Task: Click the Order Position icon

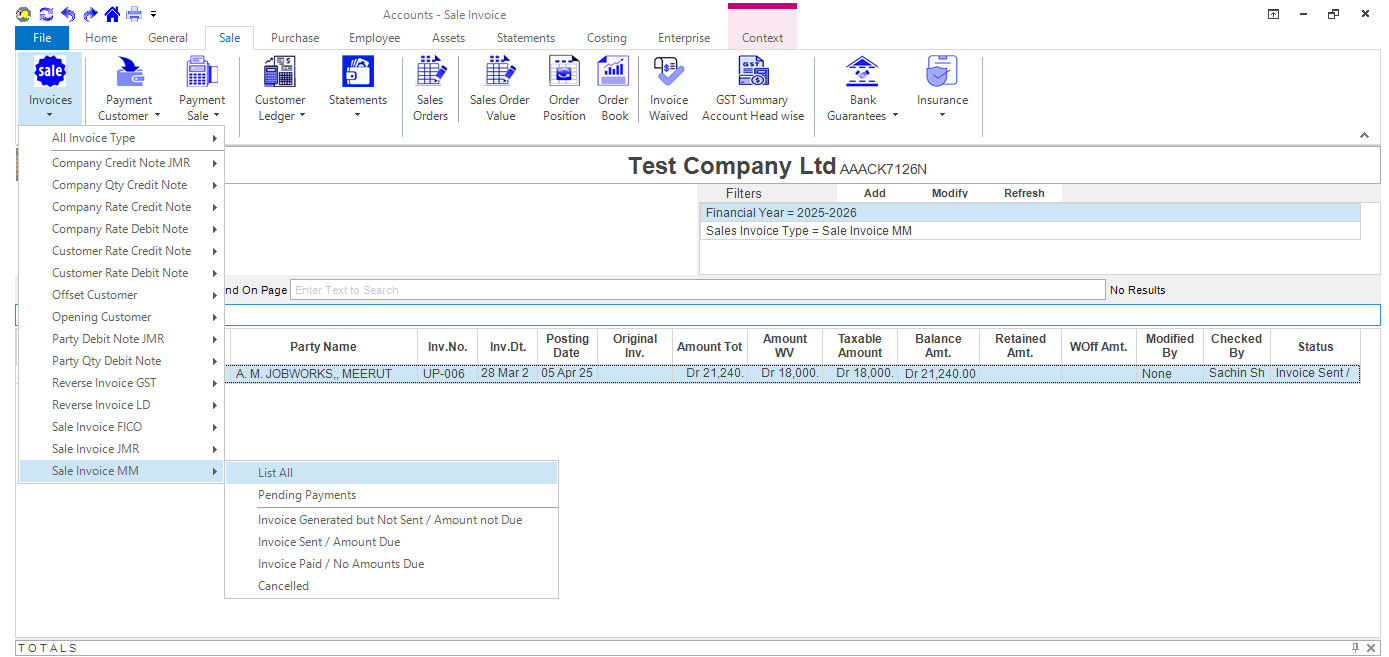Action: (x=564, y=88)
